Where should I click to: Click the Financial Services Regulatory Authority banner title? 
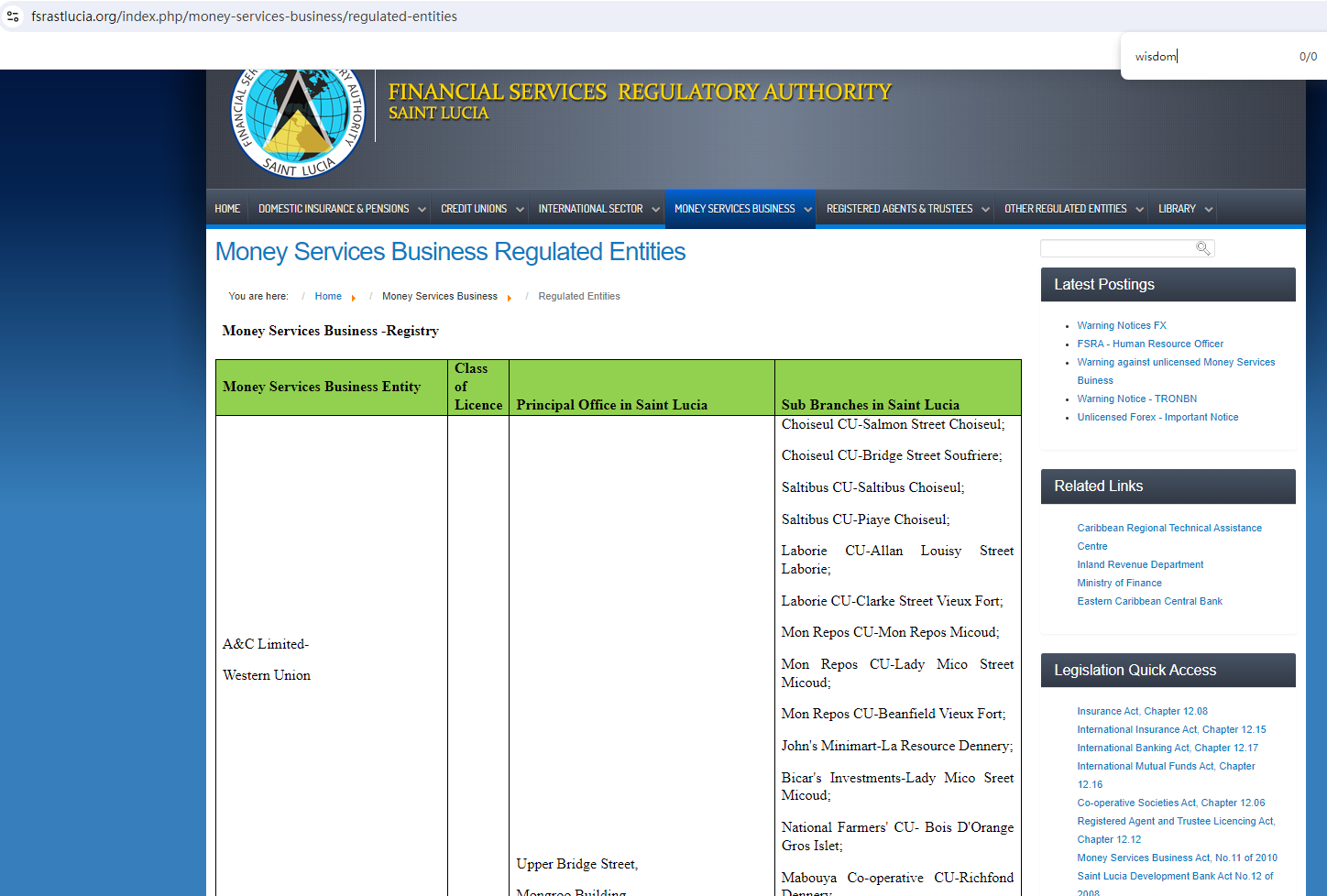pos(640,92)
